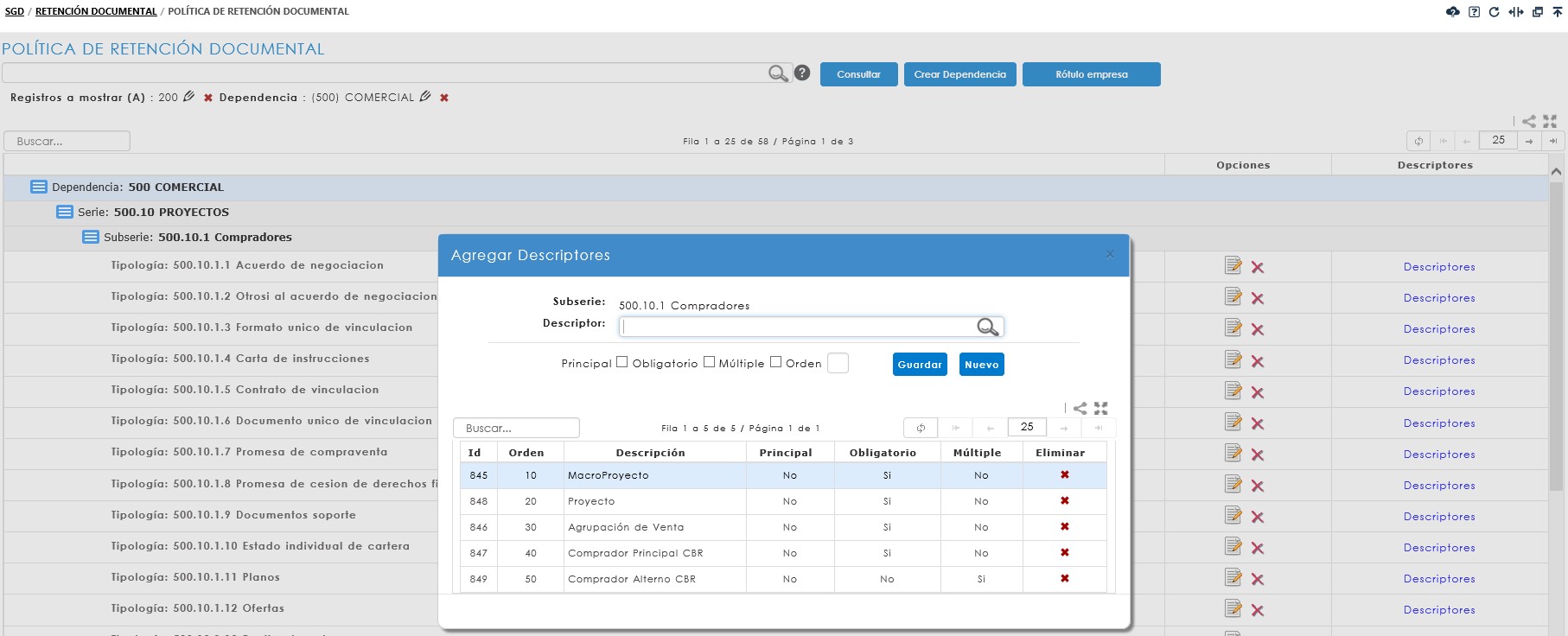Close the Agregar Descriptores dialog
1568x636 pixels.
pos(1110,254)
